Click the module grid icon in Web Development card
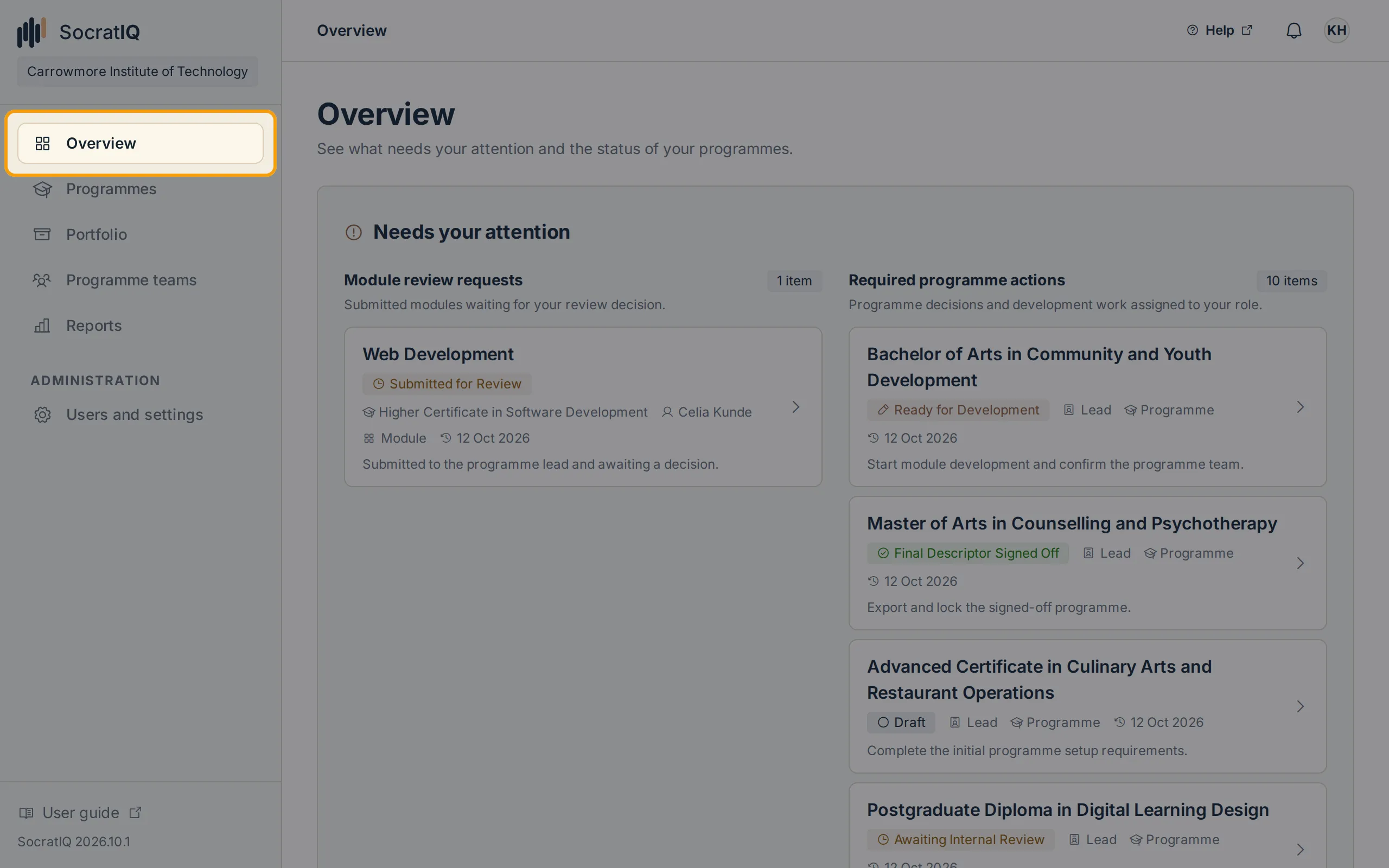 coord(368,438)
